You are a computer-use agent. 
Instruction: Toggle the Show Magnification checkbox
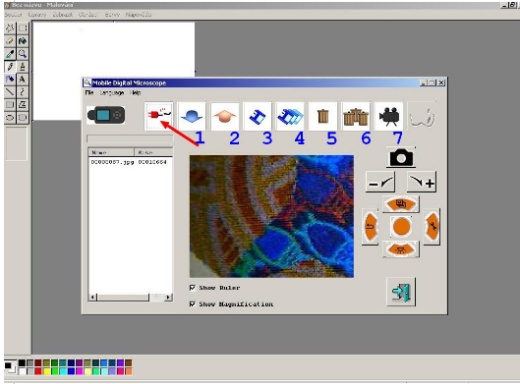(192, 304)
